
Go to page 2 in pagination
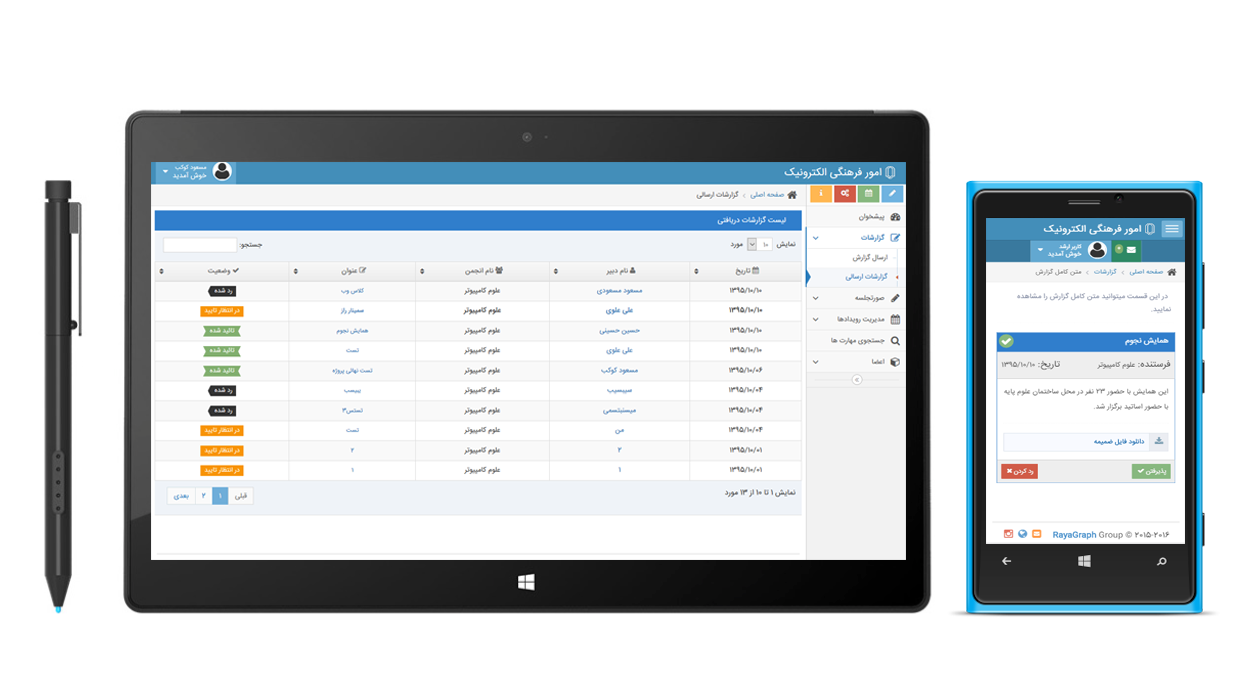(x=203, y=495)
